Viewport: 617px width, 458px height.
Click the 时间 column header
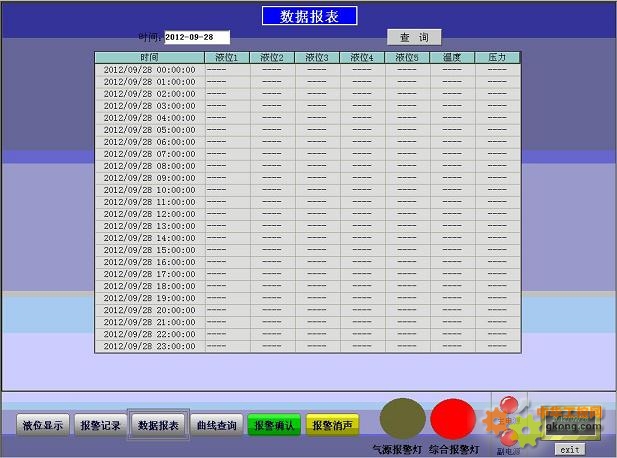point(150,57)
